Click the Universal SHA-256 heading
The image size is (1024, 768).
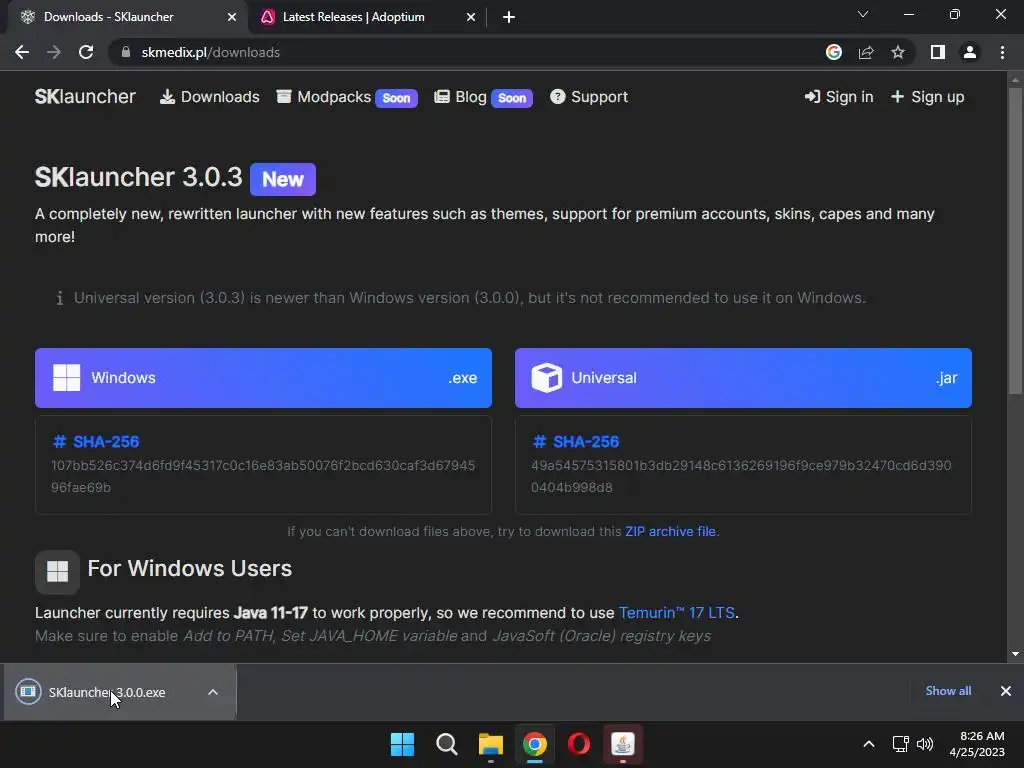pyautogui.click(x=576, y=441)
